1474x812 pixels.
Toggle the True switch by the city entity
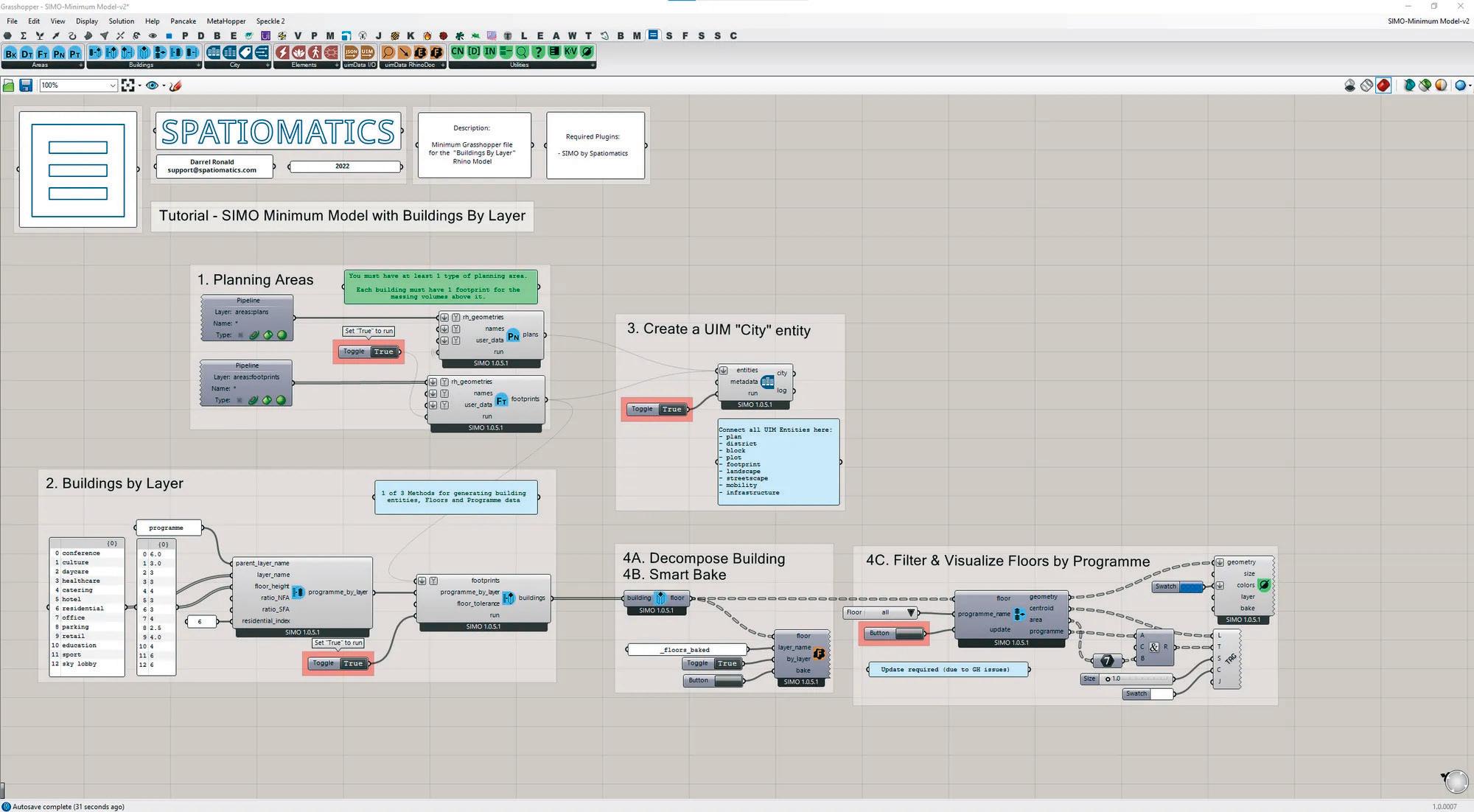point(671,409)
